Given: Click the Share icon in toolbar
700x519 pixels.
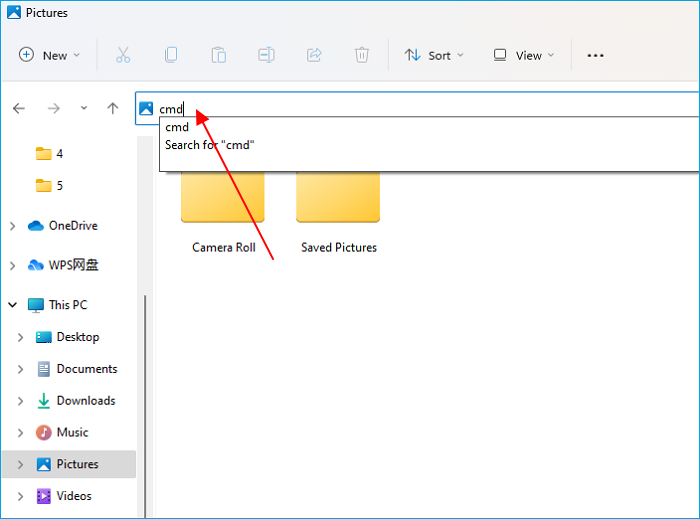Looking at the screenshot, I should [314, 55].
